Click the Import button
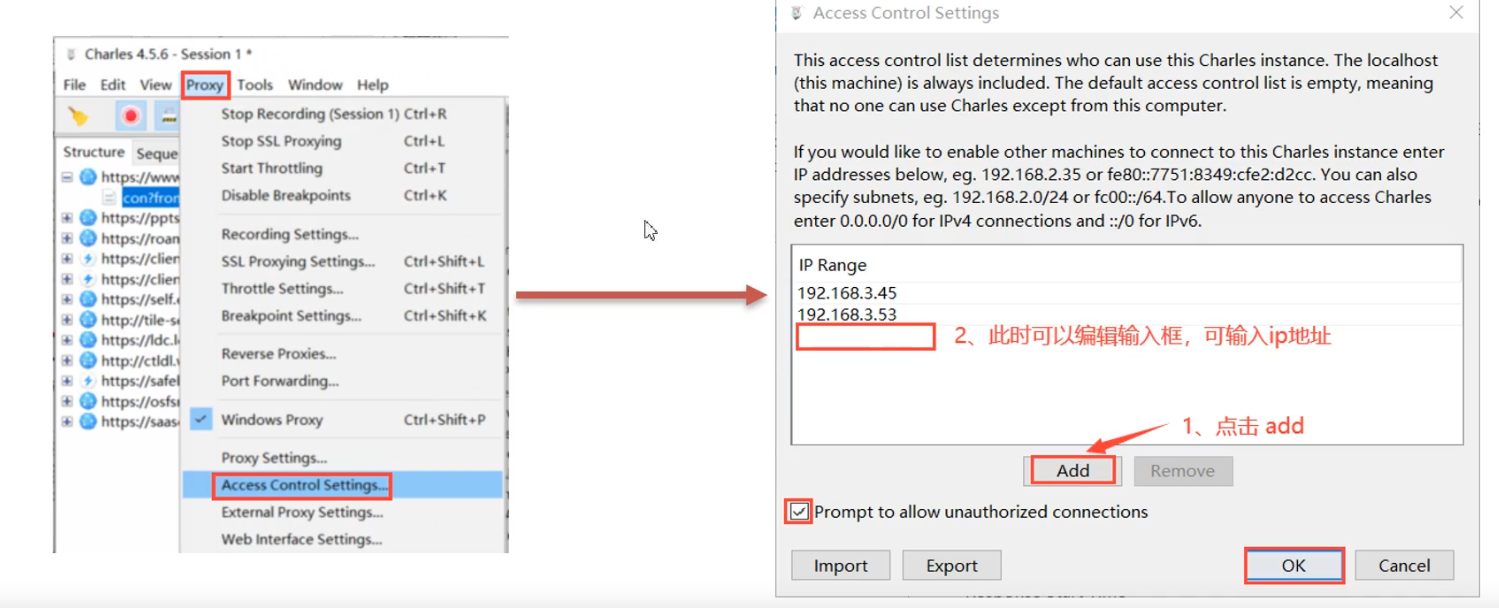The width and height of the screenshot is (1499, 608). (x=841, y=565)
